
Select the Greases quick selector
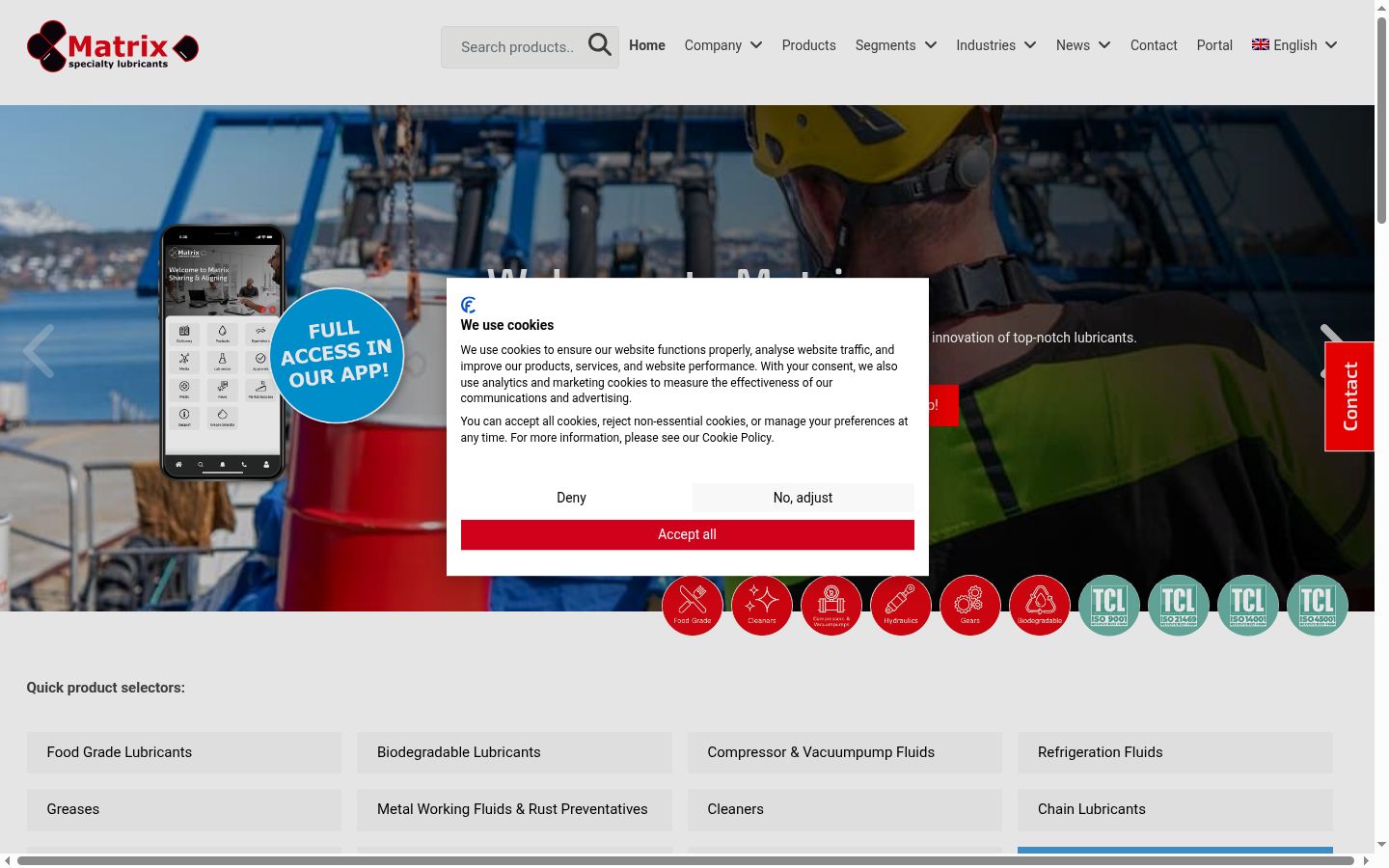184,809
